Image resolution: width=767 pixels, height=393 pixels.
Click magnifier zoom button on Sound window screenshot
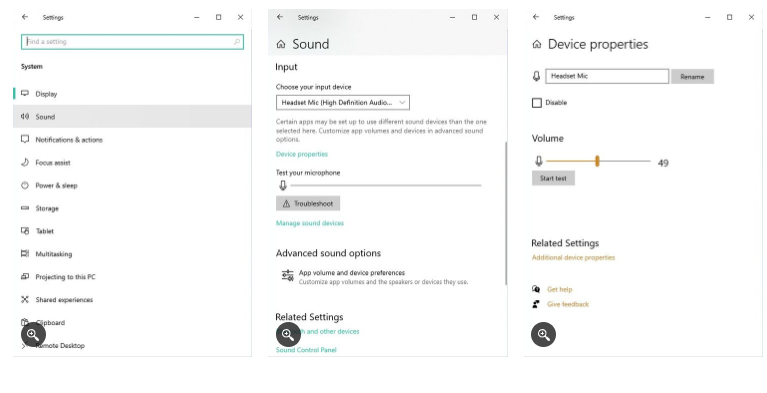click(288, 334)
